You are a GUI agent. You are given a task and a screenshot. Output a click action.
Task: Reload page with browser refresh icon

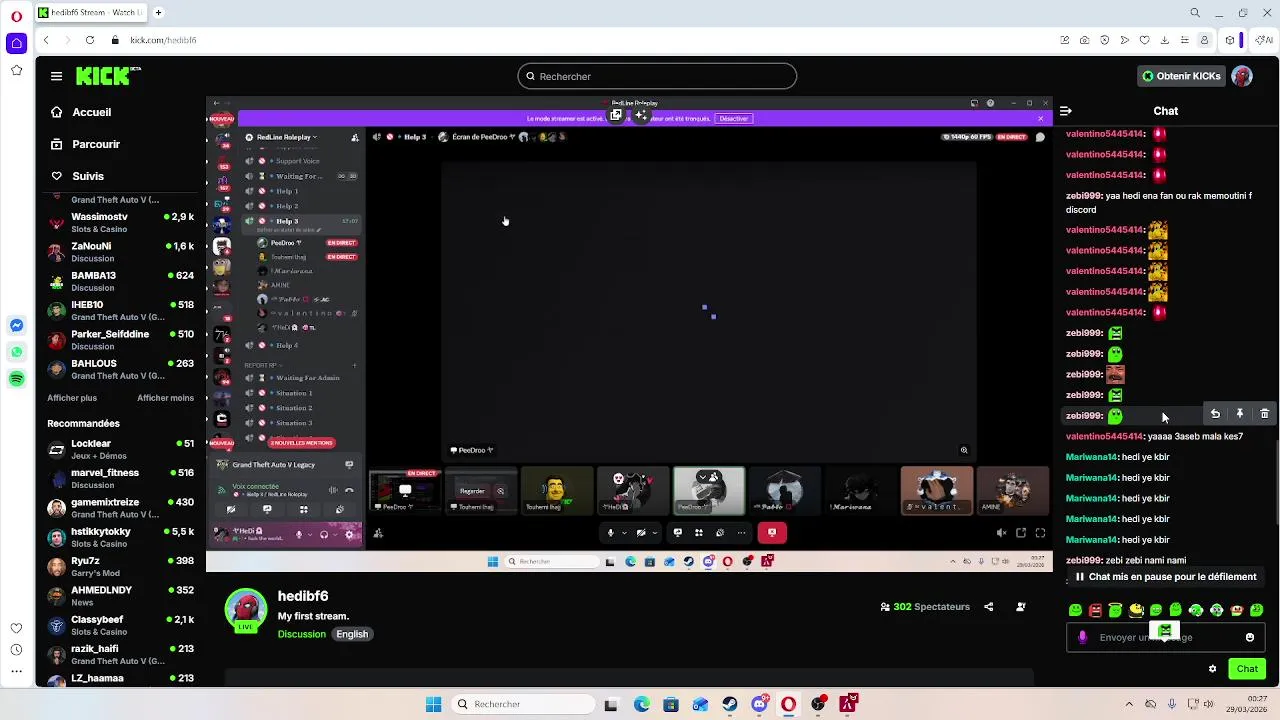click(x=90, y=40)
